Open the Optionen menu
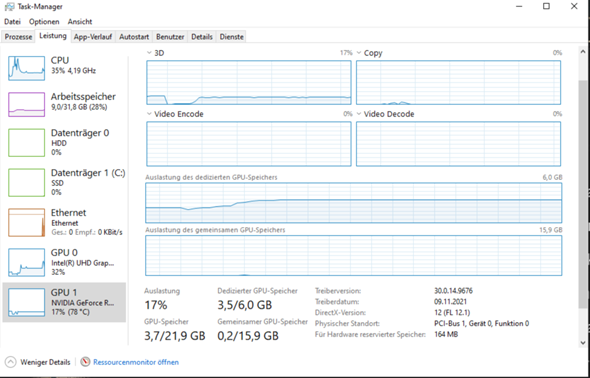 [x=44, y=21]
